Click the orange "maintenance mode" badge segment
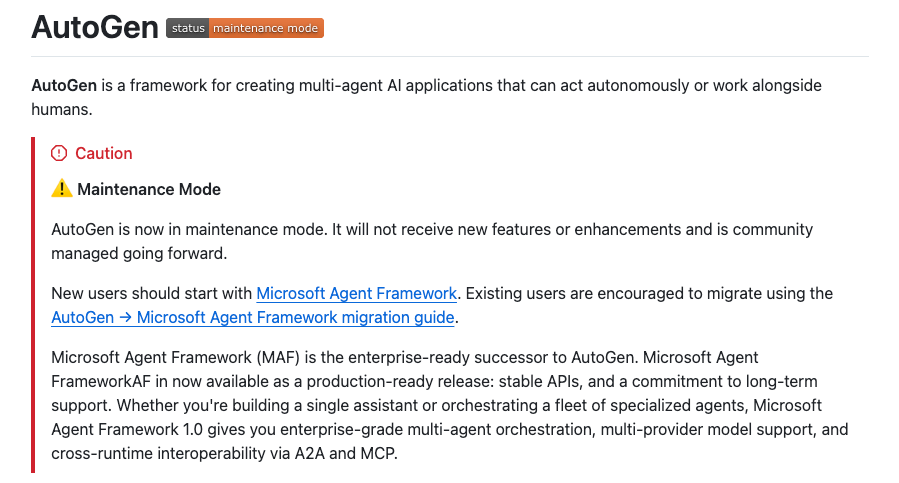Image resolution: width=899 pixels, height=483 pixels. click(266, 28)
